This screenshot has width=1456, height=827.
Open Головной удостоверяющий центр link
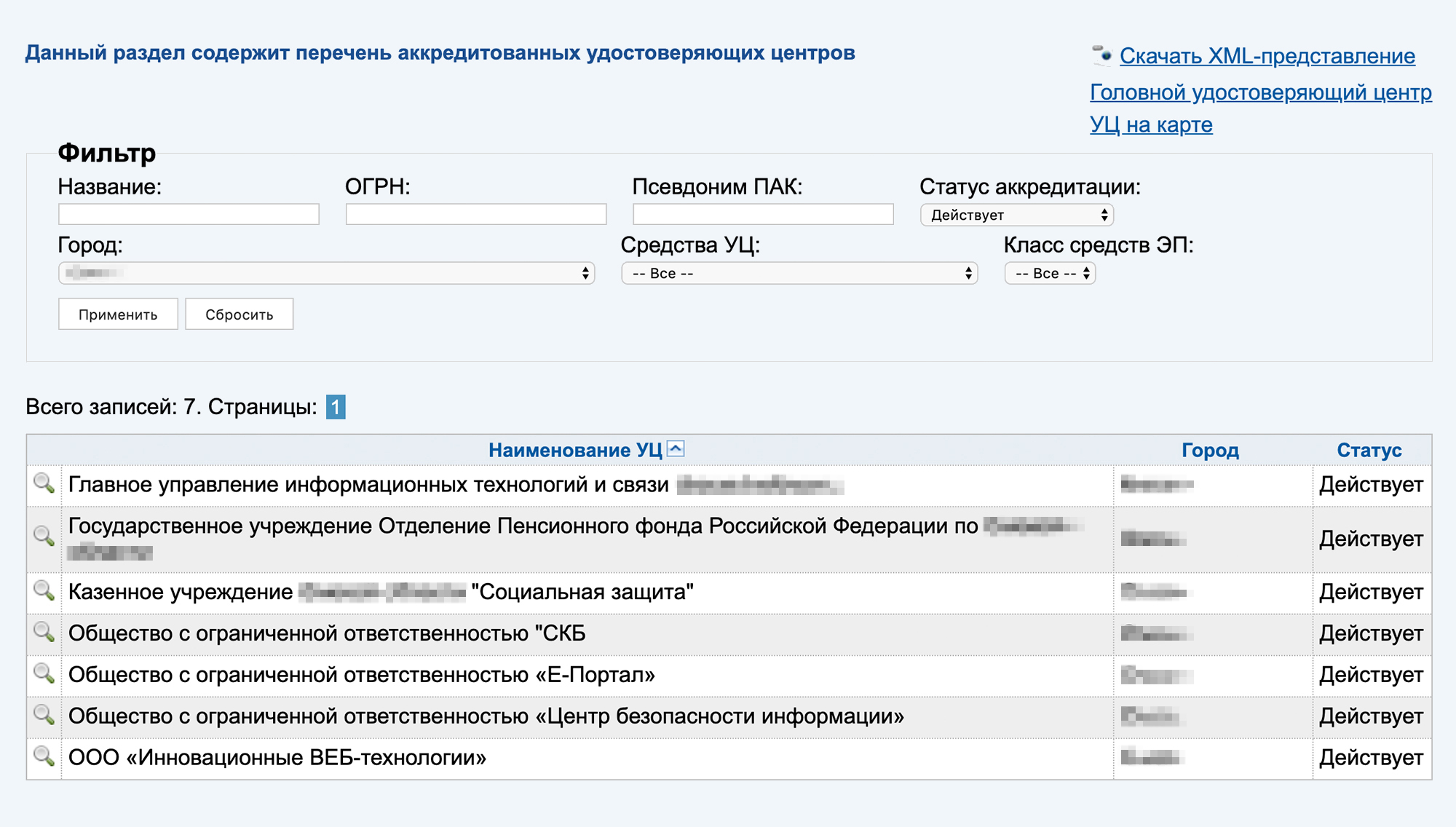[1261, 92]
